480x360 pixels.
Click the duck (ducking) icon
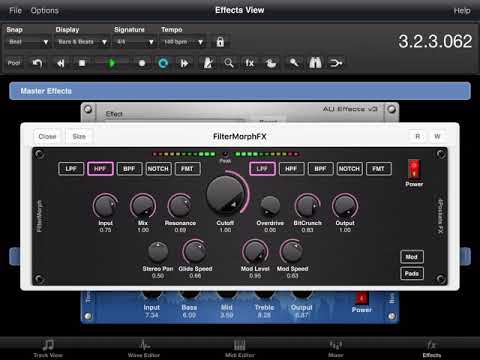click(271, 63)
